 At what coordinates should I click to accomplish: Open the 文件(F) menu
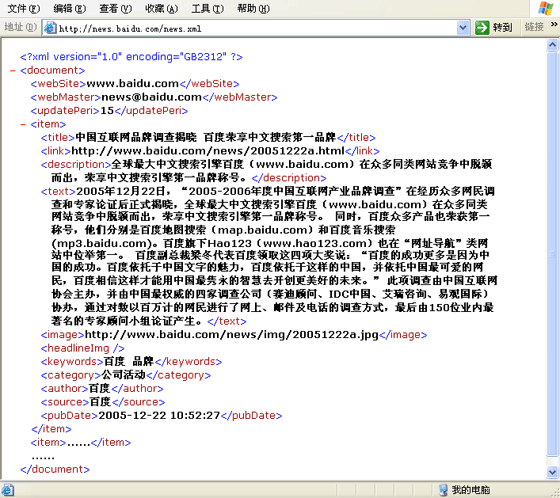coord(24,8)
